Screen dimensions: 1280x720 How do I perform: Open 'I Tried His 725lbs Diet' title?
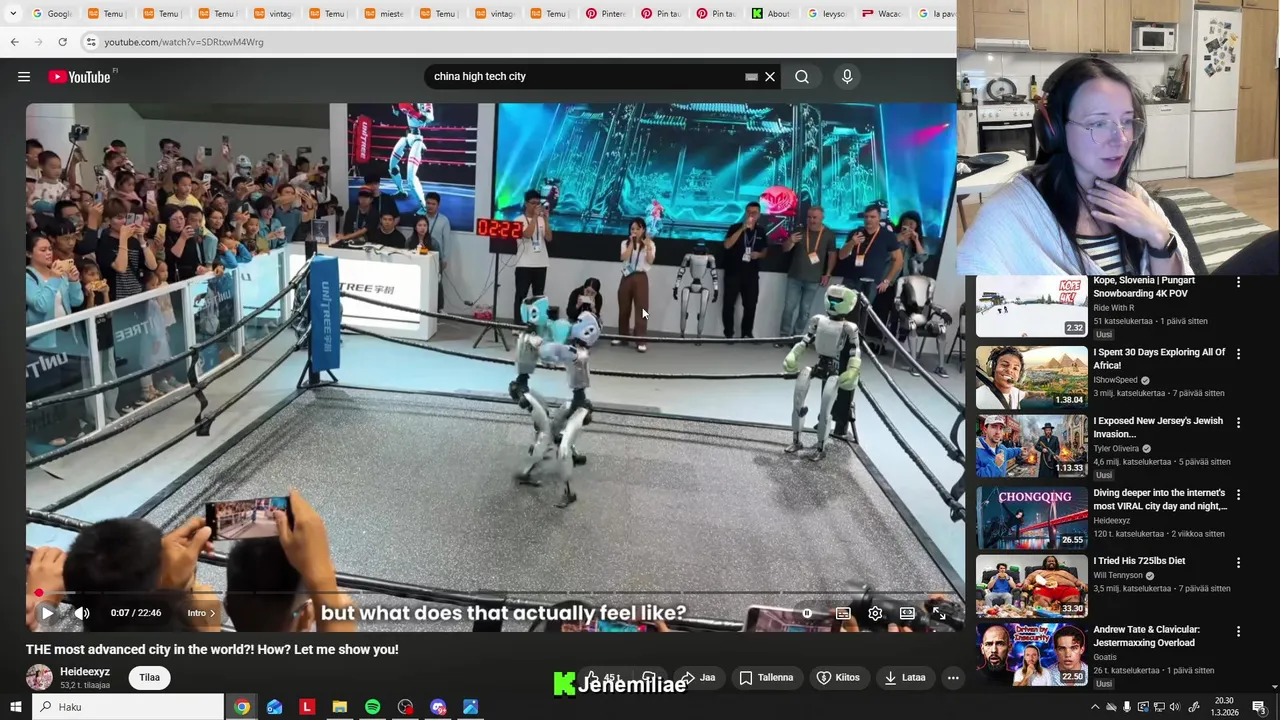[1139, 561]
